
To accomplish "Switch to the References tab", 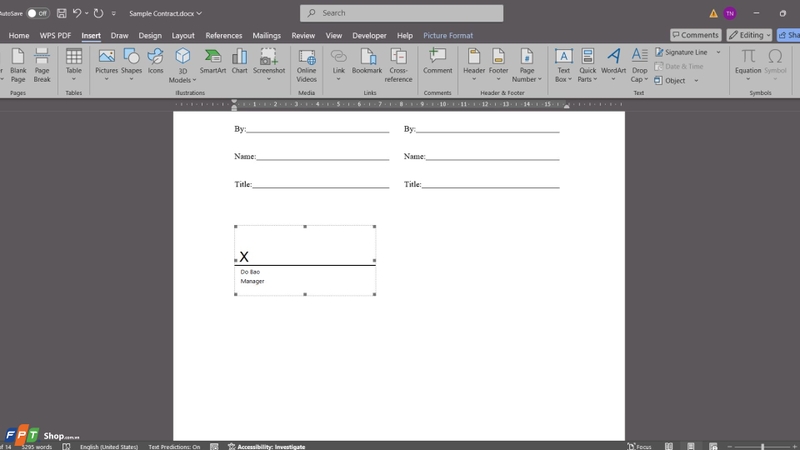I will 223,35.
